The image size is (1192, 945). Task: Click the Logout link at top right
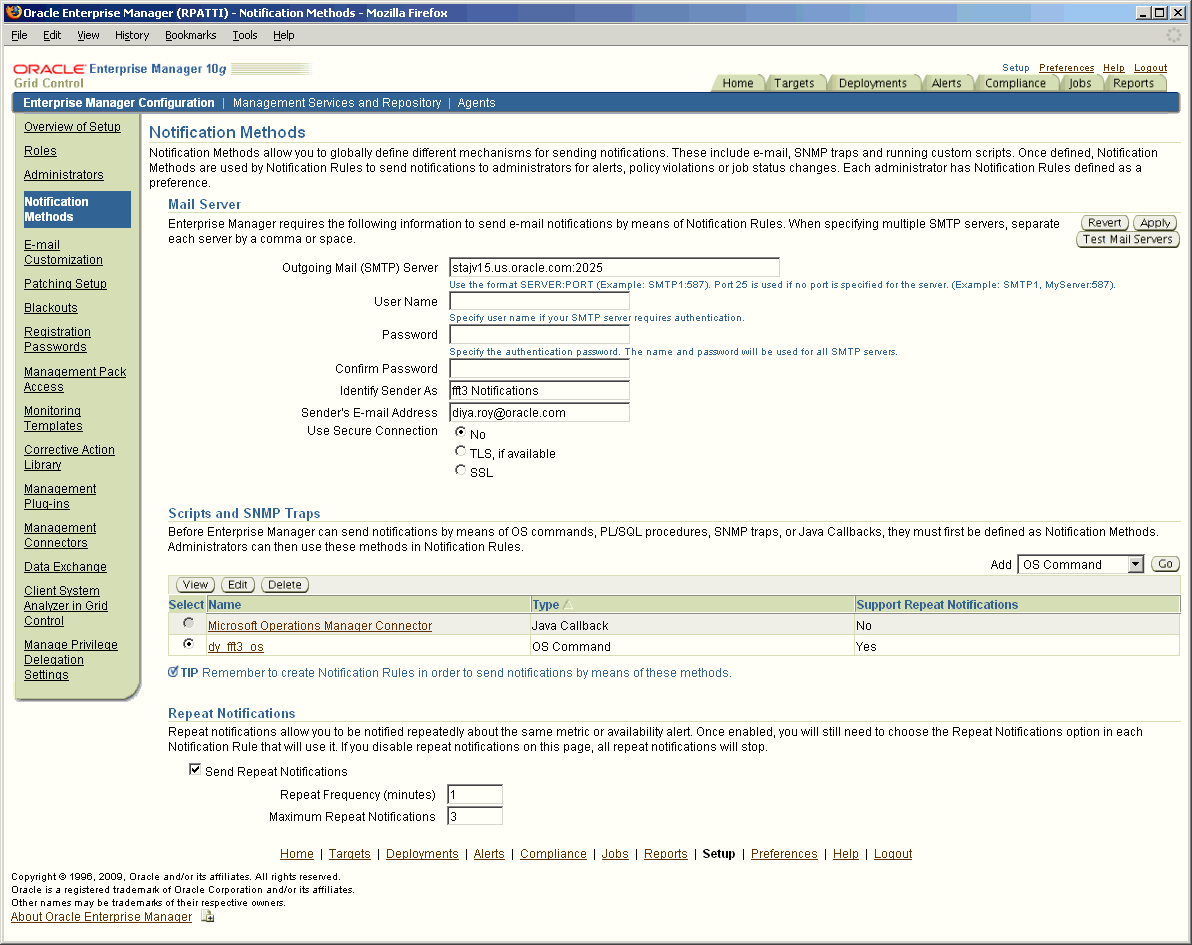1150,68
